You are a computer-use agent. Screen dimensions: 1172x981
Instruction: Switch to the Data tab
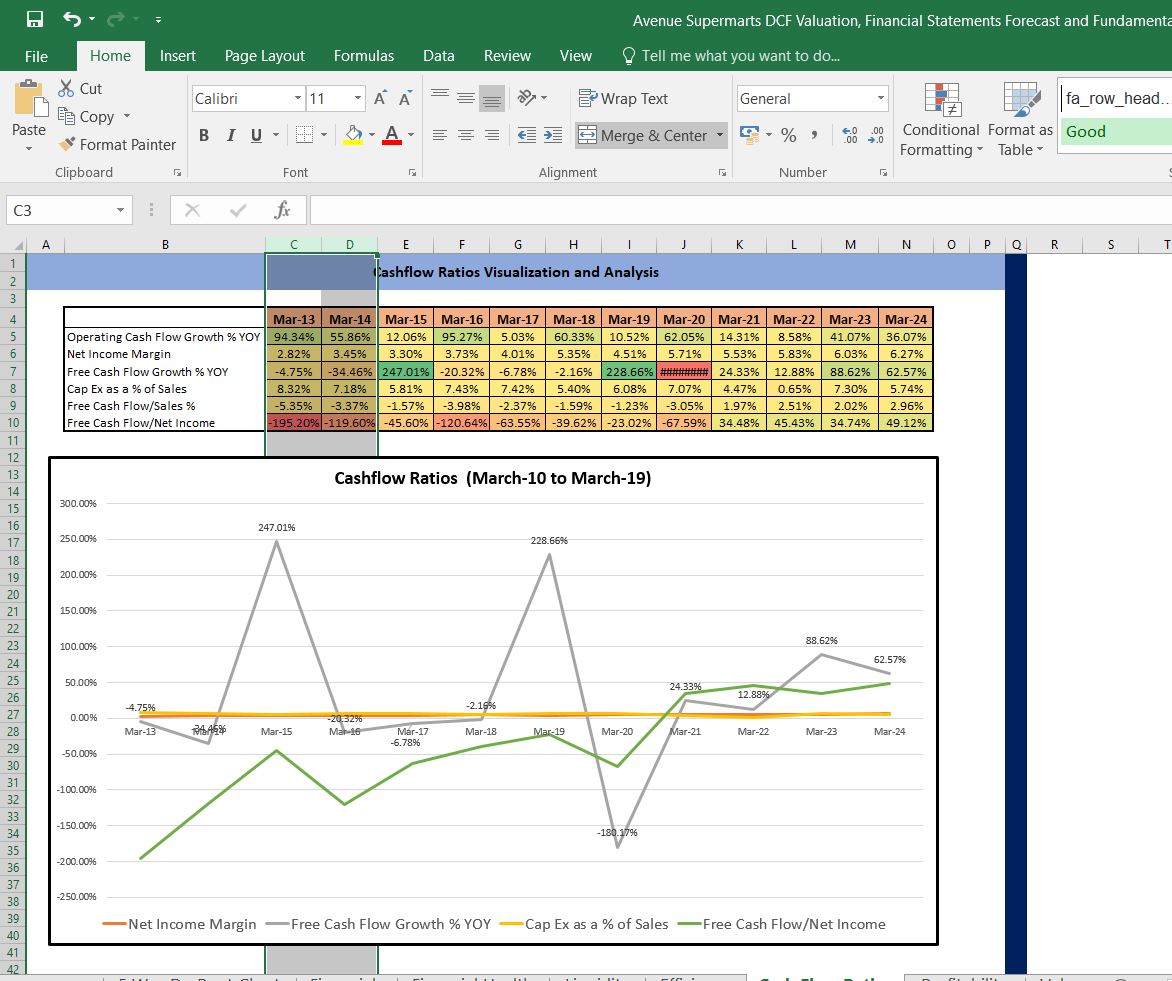(439, 56)
